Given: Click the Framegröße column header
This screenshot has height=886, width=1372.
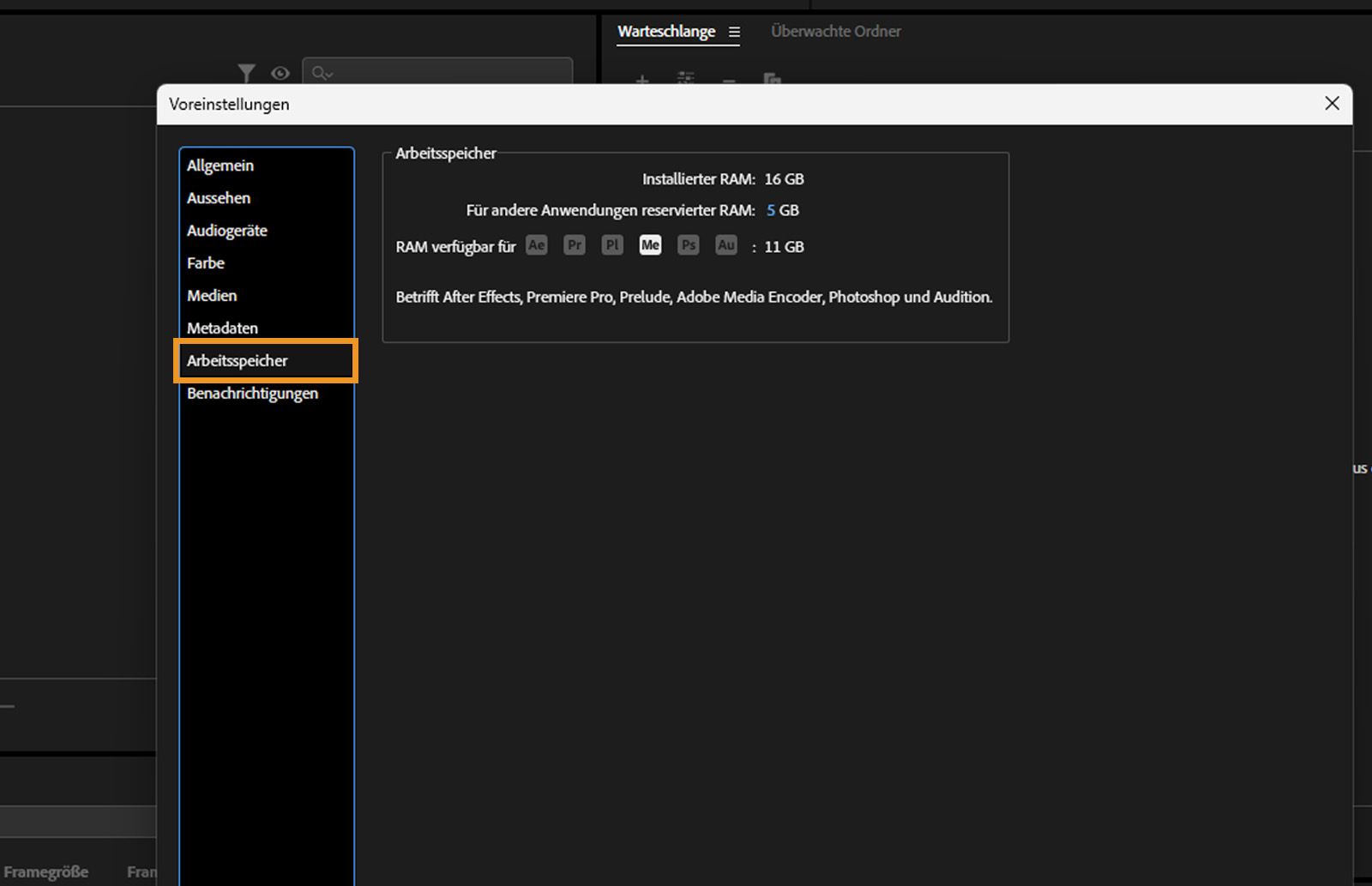Looking at the screenshot, I should point(46,872).
